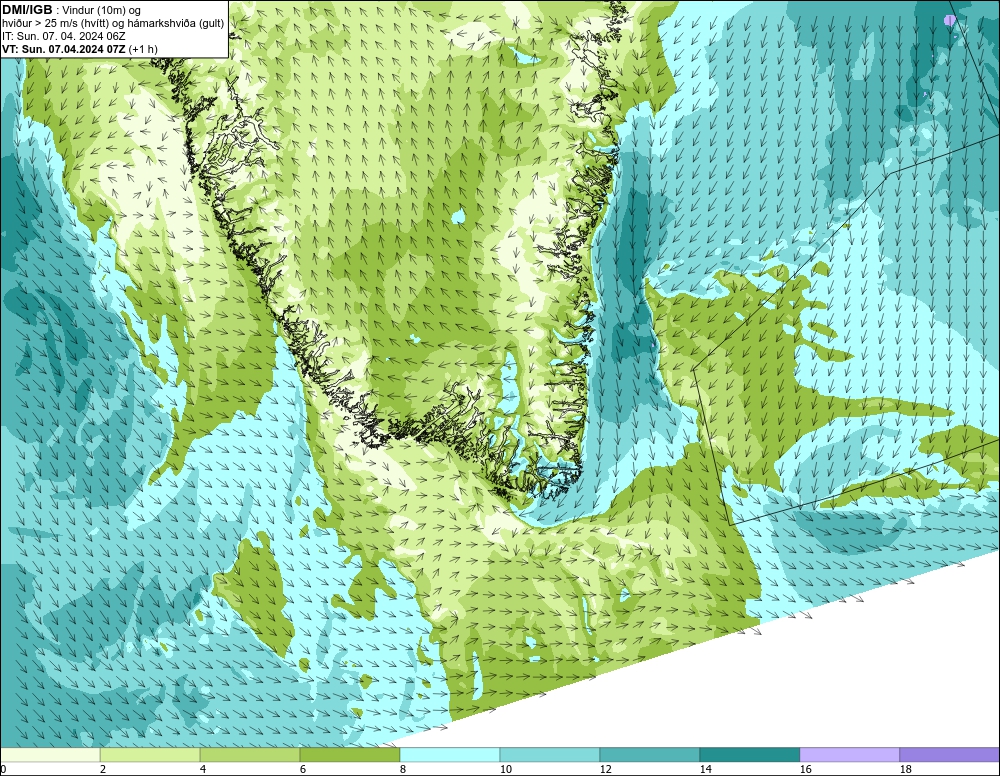This screenshot has height=776, width=1000.
Task: Select the 2–4 m/s light green legend swatch
Action: [150, 755]
